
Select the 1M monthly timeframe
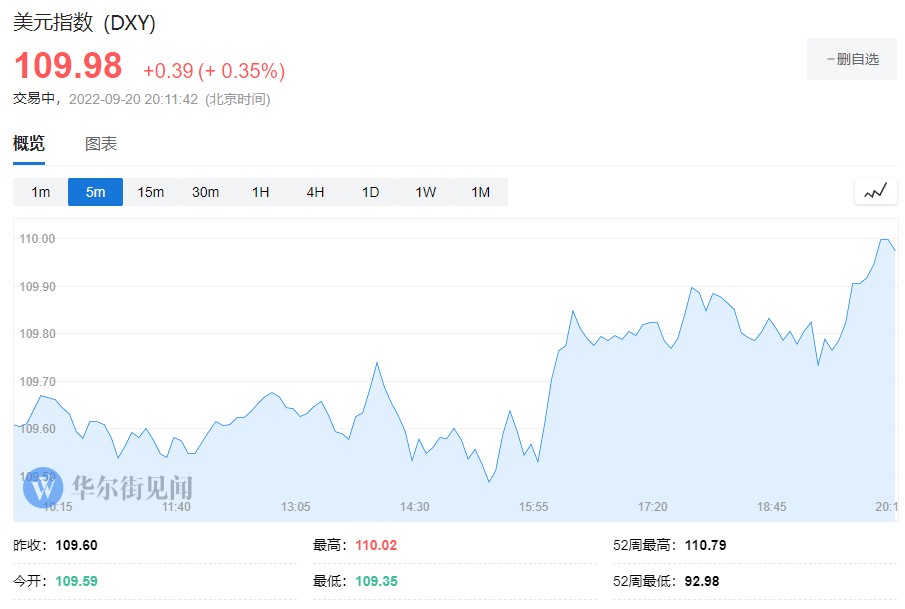click(480, 192)
